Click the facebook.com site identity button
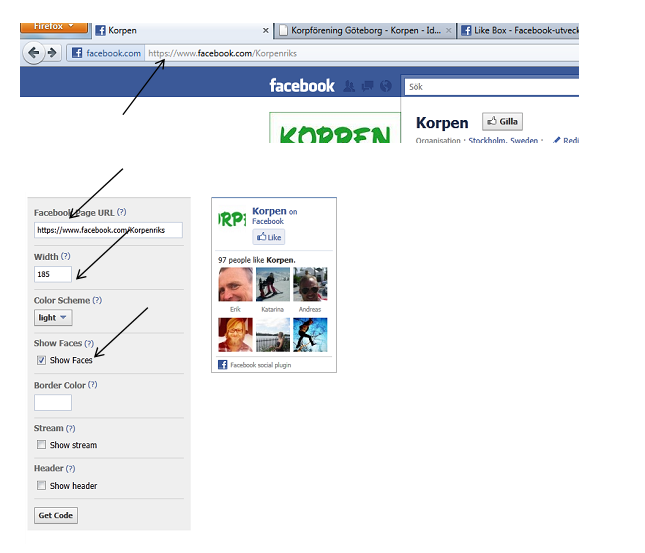 [106, 53]
